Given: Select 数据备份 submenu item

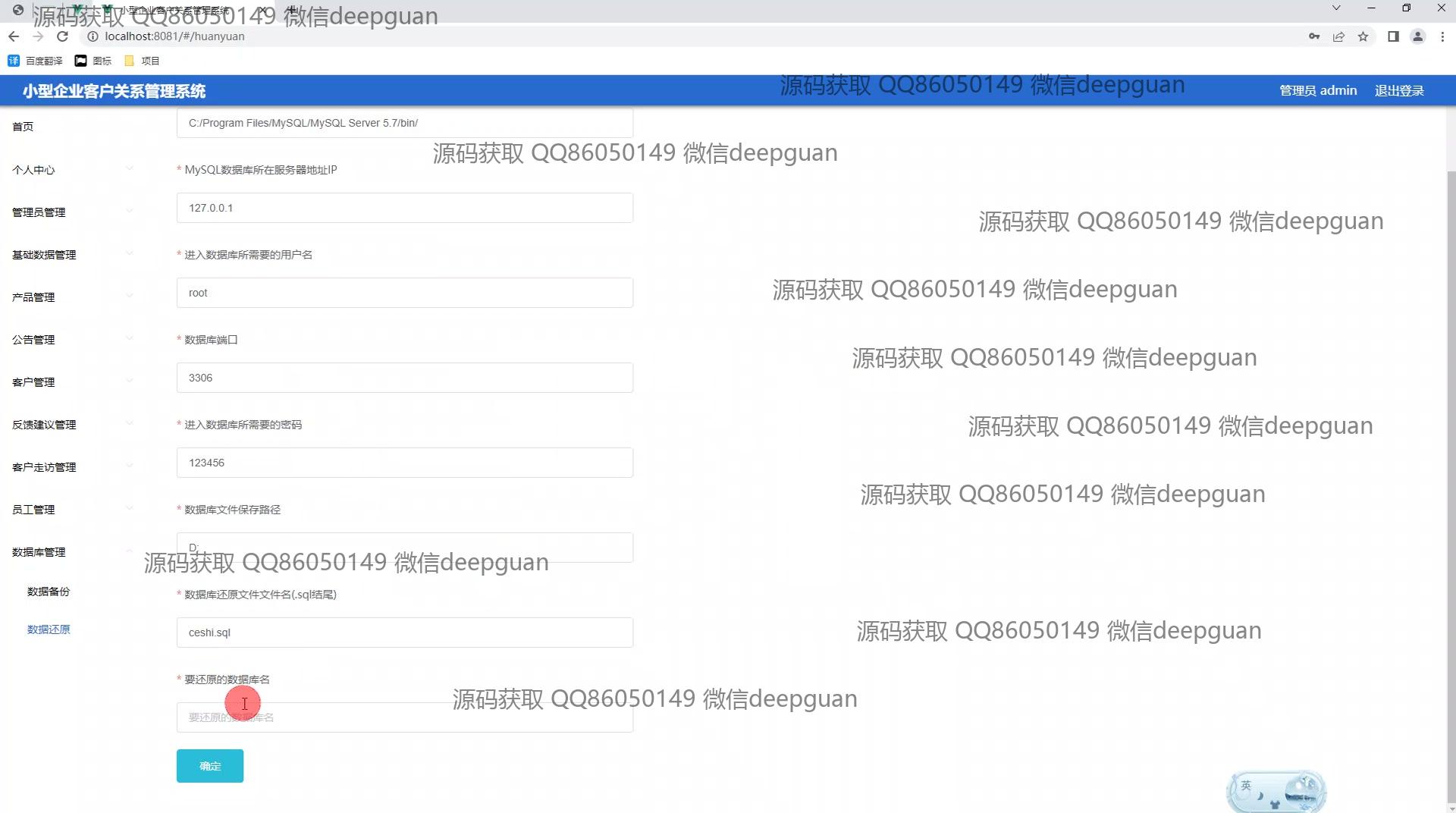Looking at the screenshot, I should [x=49, y=592].
